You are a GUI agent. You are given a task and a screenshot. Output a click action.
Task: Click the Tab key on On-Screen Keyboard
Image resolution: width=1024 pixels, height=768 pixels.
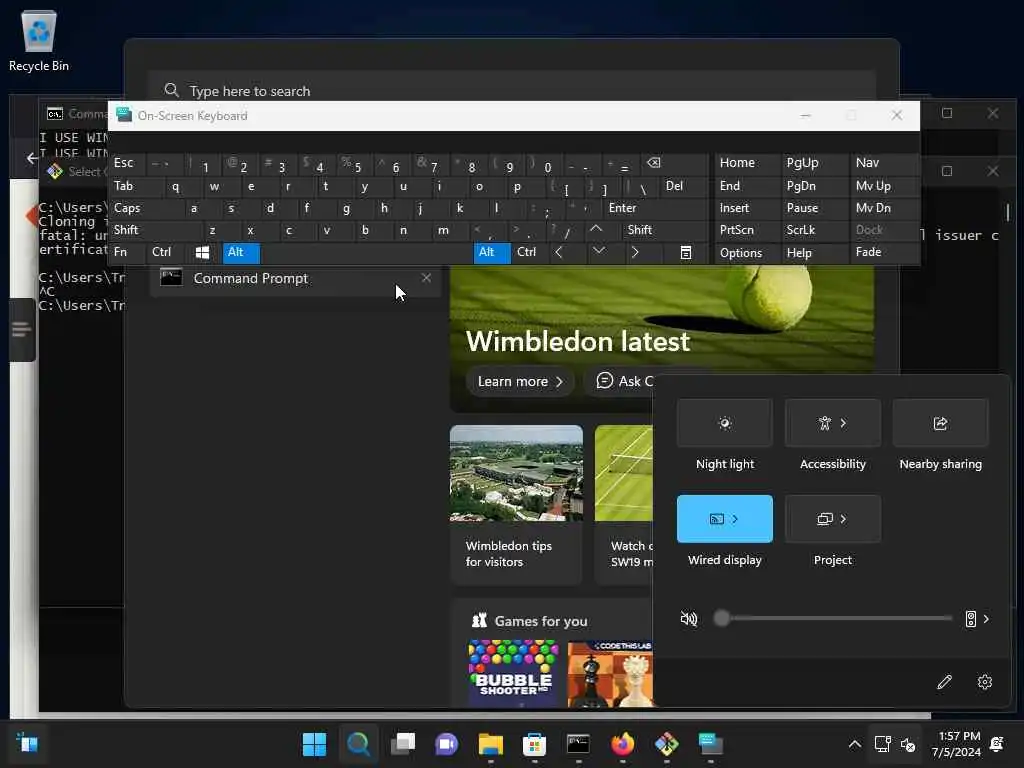(136, 186)
